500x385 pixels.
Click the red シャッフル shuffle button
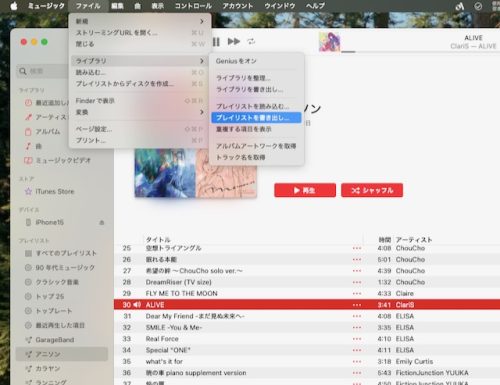click(372, 190)
